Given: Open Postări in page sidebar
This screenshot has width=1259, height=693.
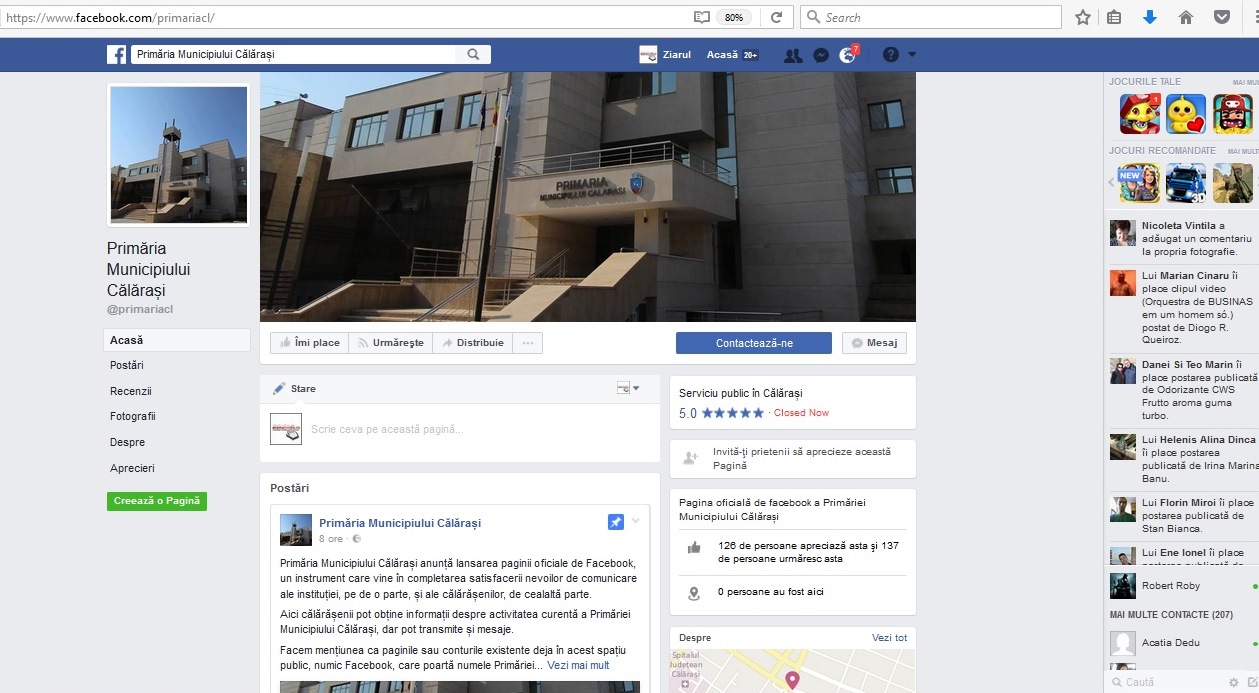Looking at the screenshot, I should pos(127,365).
